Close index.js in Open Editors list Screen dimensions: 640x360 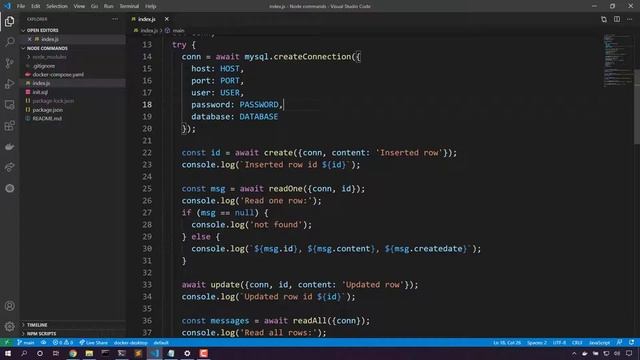29,39
